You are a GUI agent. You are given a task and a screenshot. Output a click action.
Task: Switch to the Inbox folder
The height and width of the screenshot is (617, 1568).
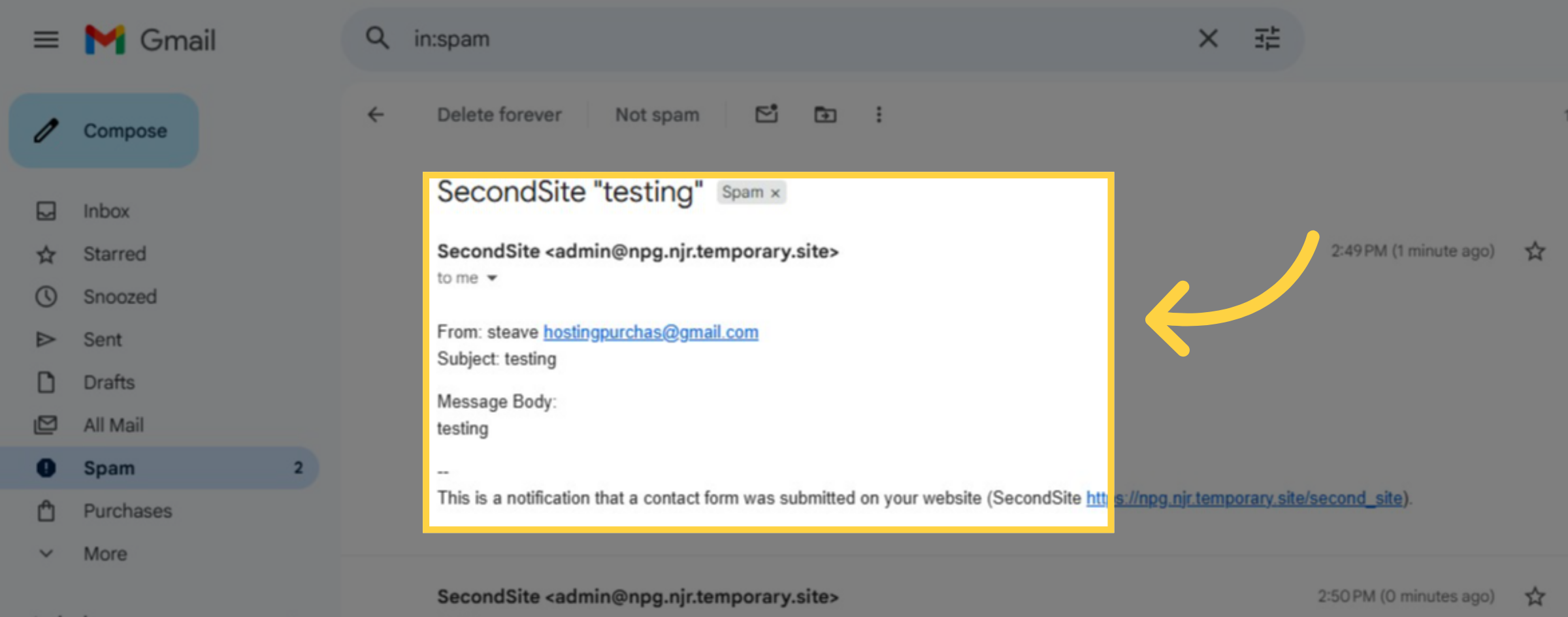click(x=106, y=210)
